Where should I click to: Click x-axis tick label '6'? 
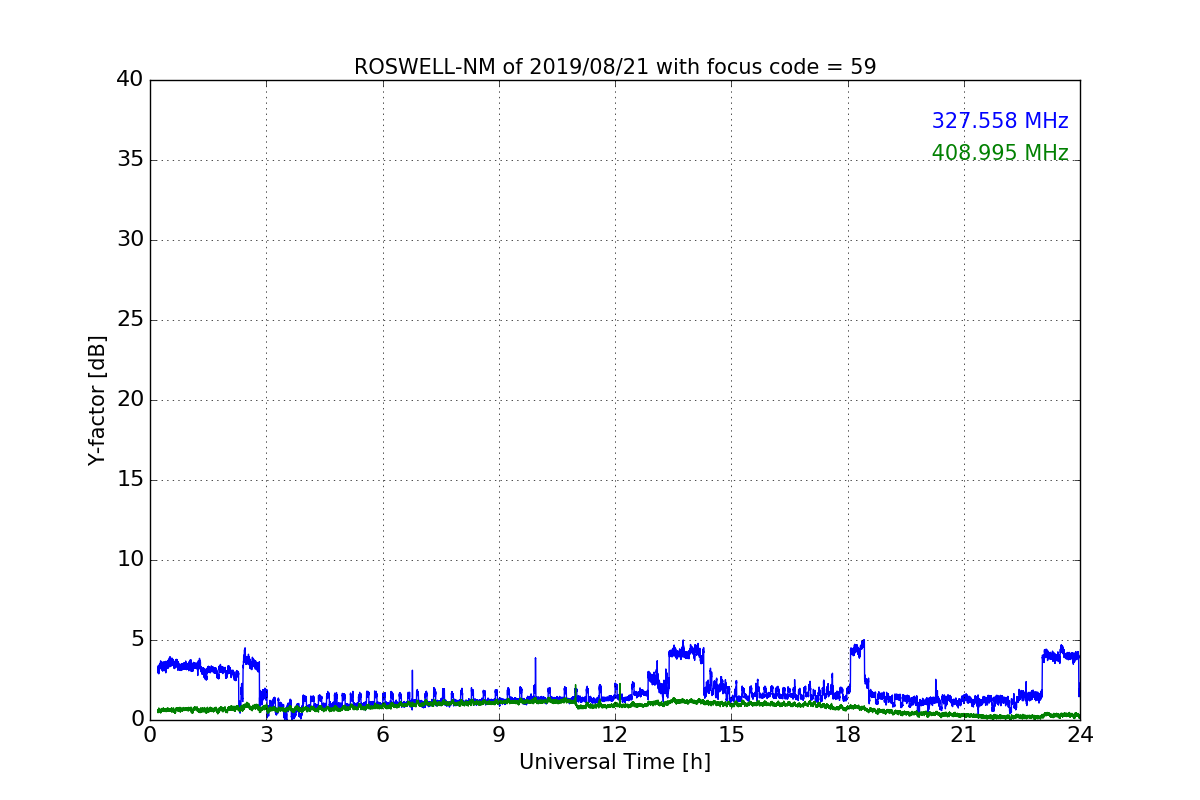[383, 734]
